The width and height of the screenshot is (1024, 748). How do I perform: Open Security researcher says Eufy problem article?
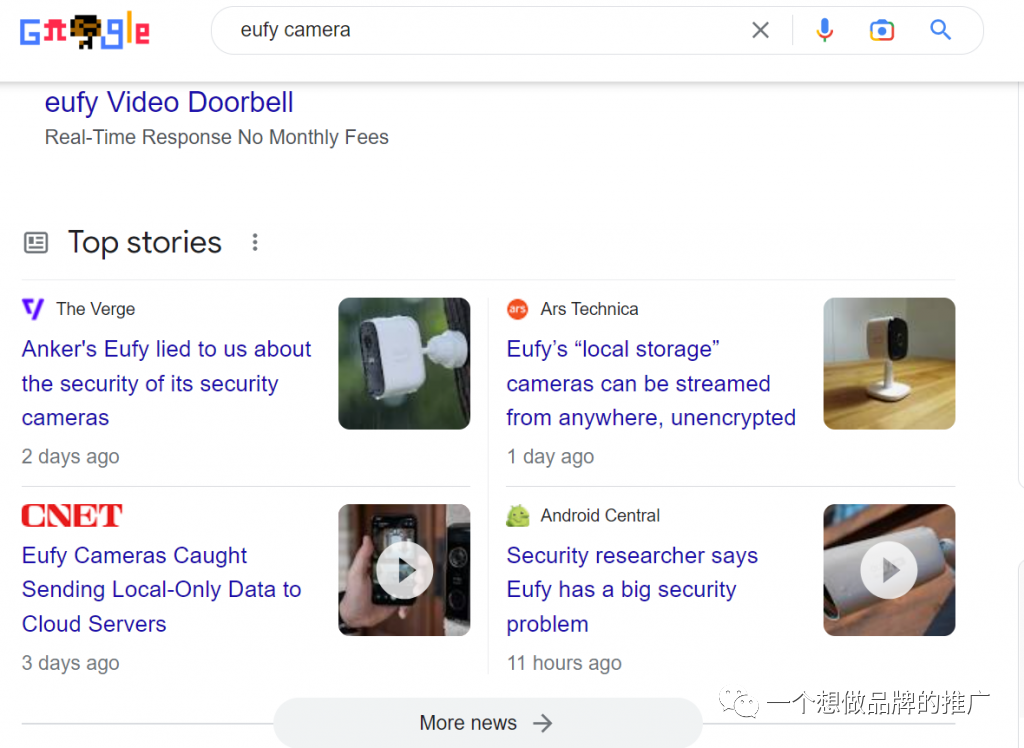pyautogui.click(x=632, y=589)
